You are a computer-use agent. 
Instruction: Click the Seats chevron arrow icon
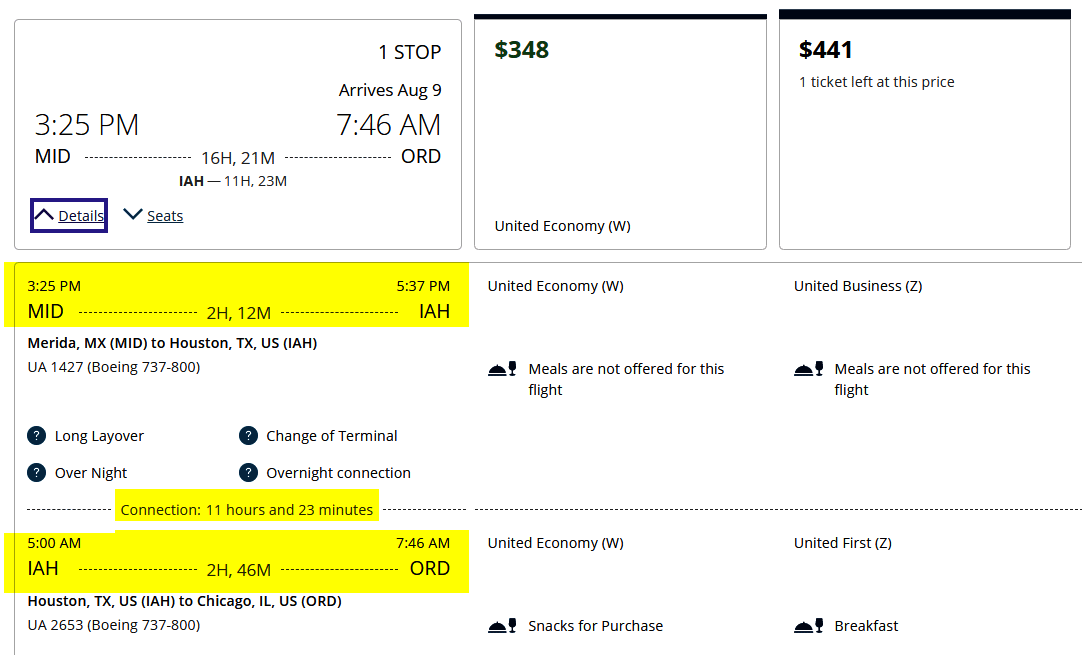click(132, 214)
